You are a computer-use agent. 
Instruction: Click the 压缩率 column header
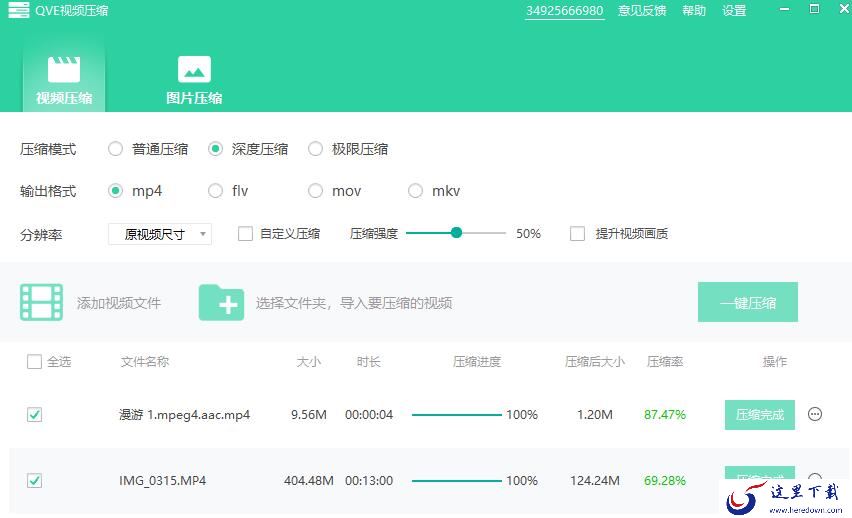coord(665,361)
